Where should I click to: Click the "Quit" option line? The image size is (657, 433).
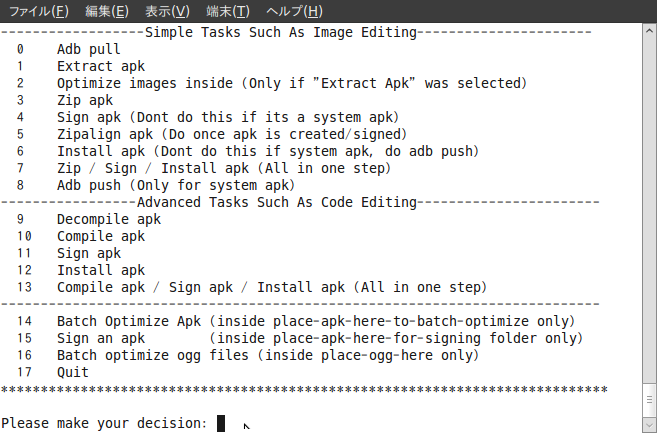72,372
